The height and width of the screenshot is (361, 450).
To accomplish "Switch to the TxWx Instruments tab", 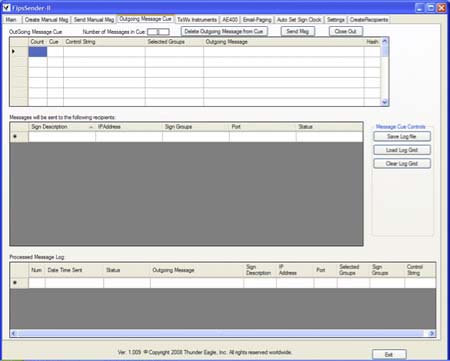I will tap(197, 20).
